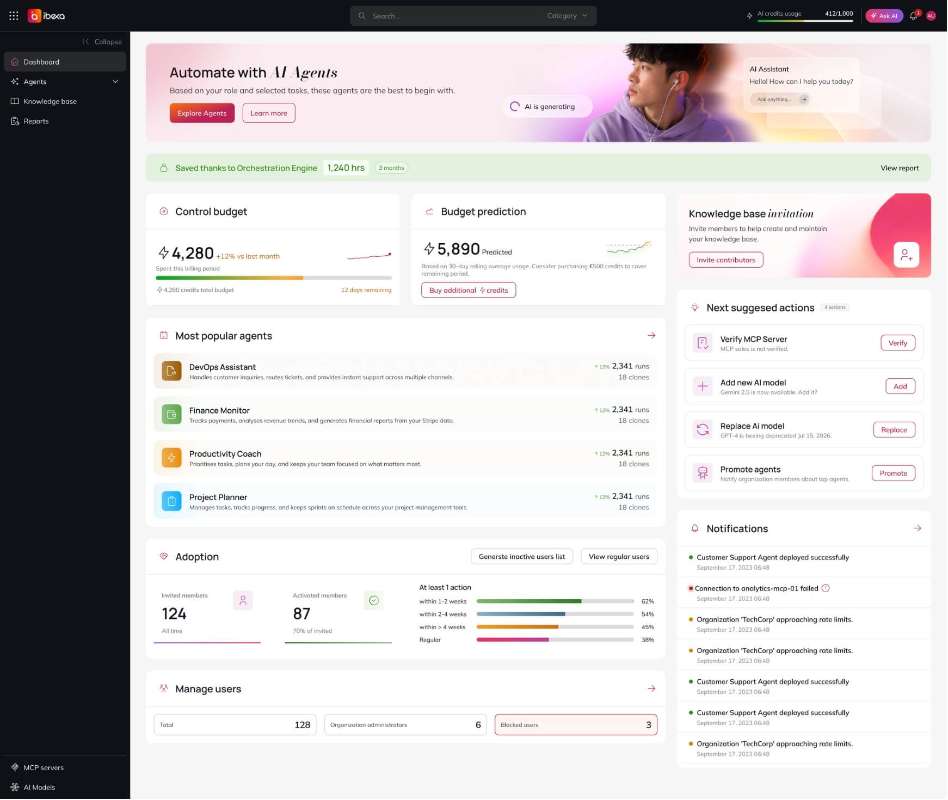Image resolution: width=948 pixels, height=800 pixels.
Task: Open the app launcher grid icon
Action: pyautogui.click(x=13, y=16)
